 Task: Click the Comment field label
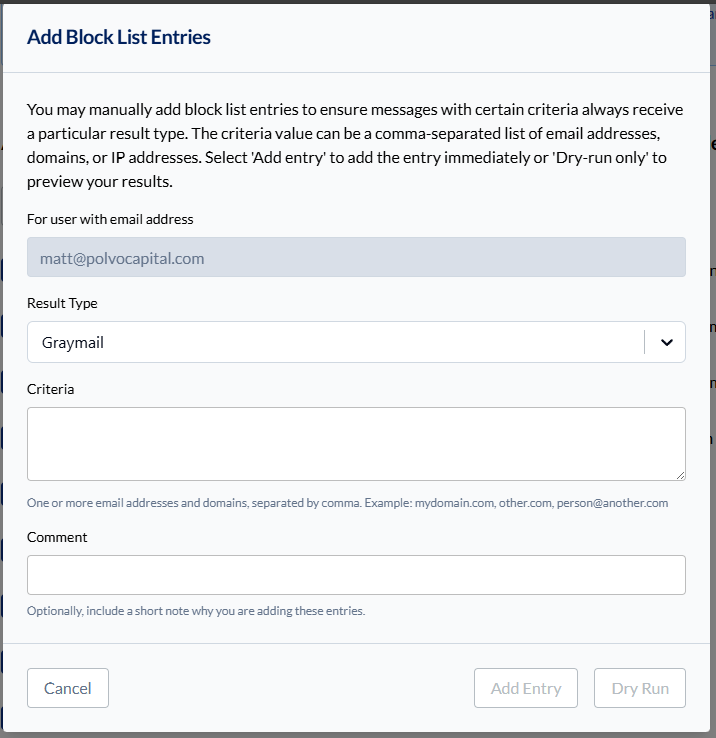[x=57, y=537]
